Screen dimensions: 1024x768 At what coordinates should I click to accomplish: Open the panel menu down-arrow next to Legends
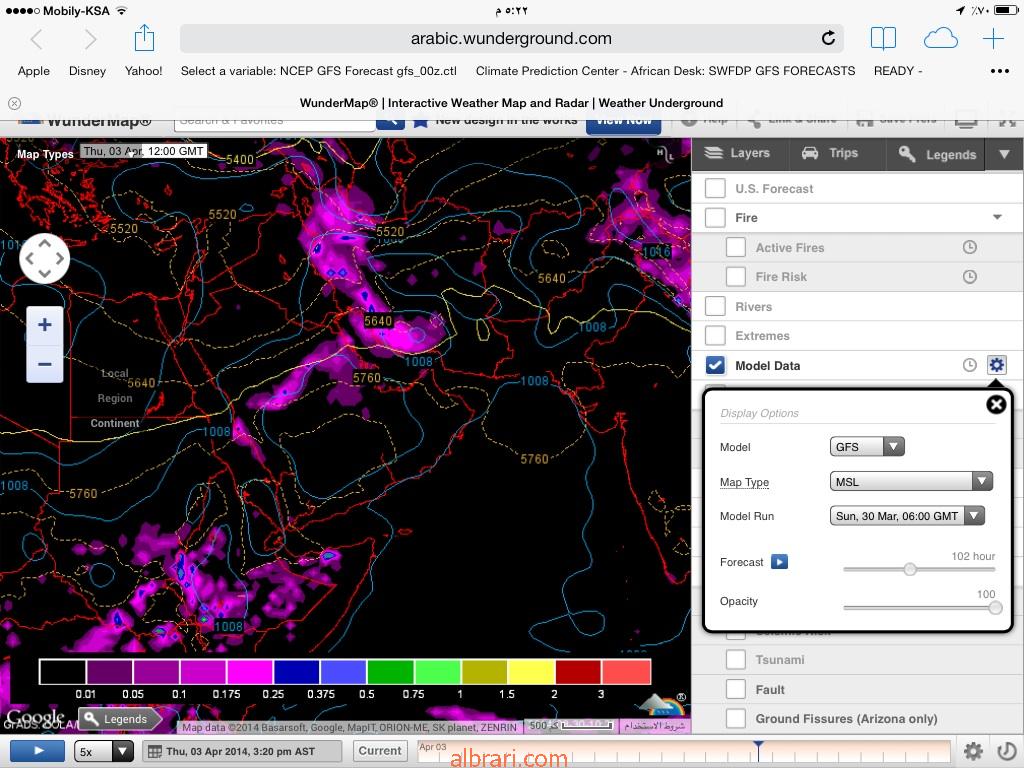pos(1004,154)
